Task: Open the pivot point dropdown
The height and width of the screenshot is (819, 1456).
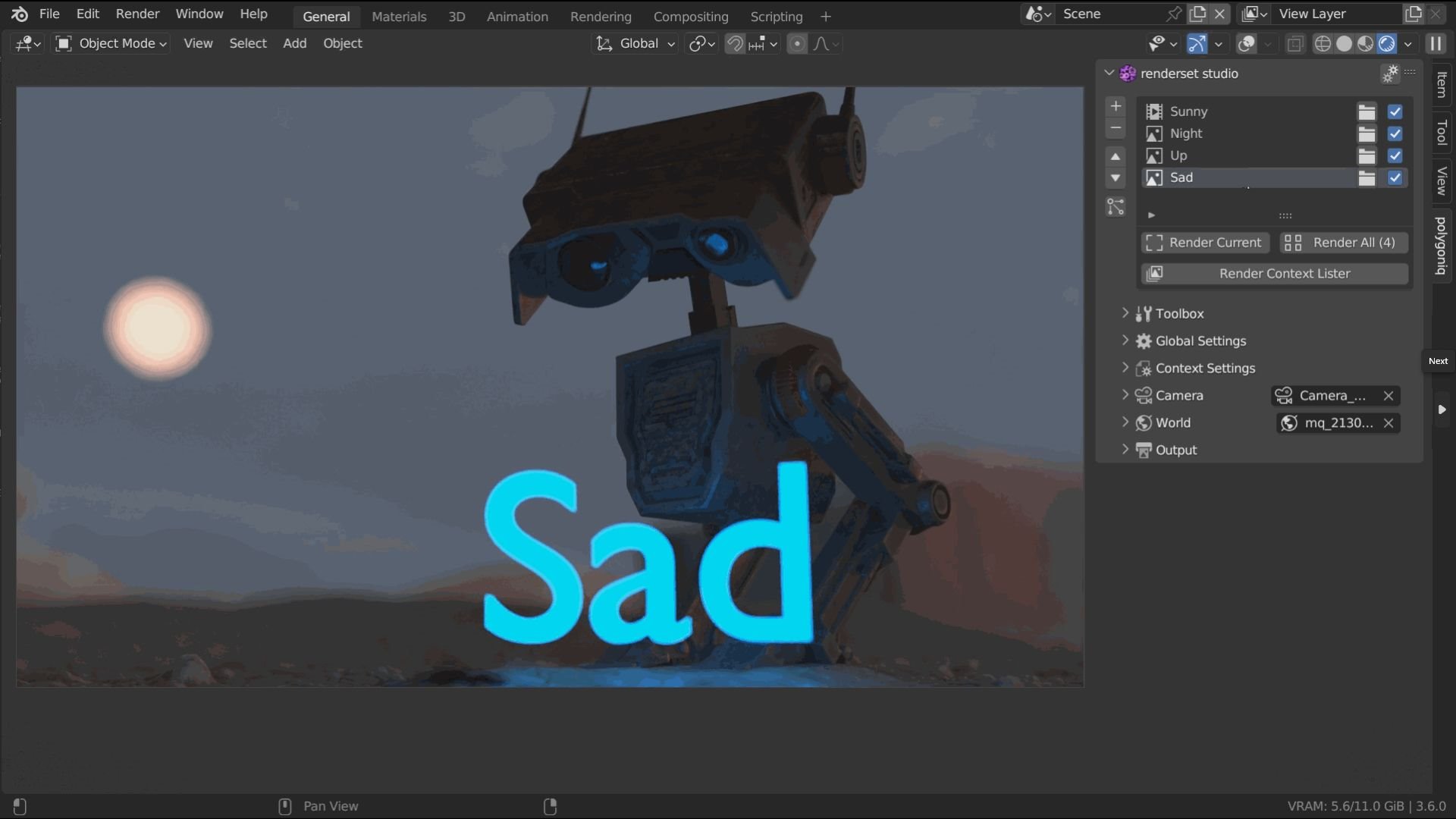Action: (701, 43)
